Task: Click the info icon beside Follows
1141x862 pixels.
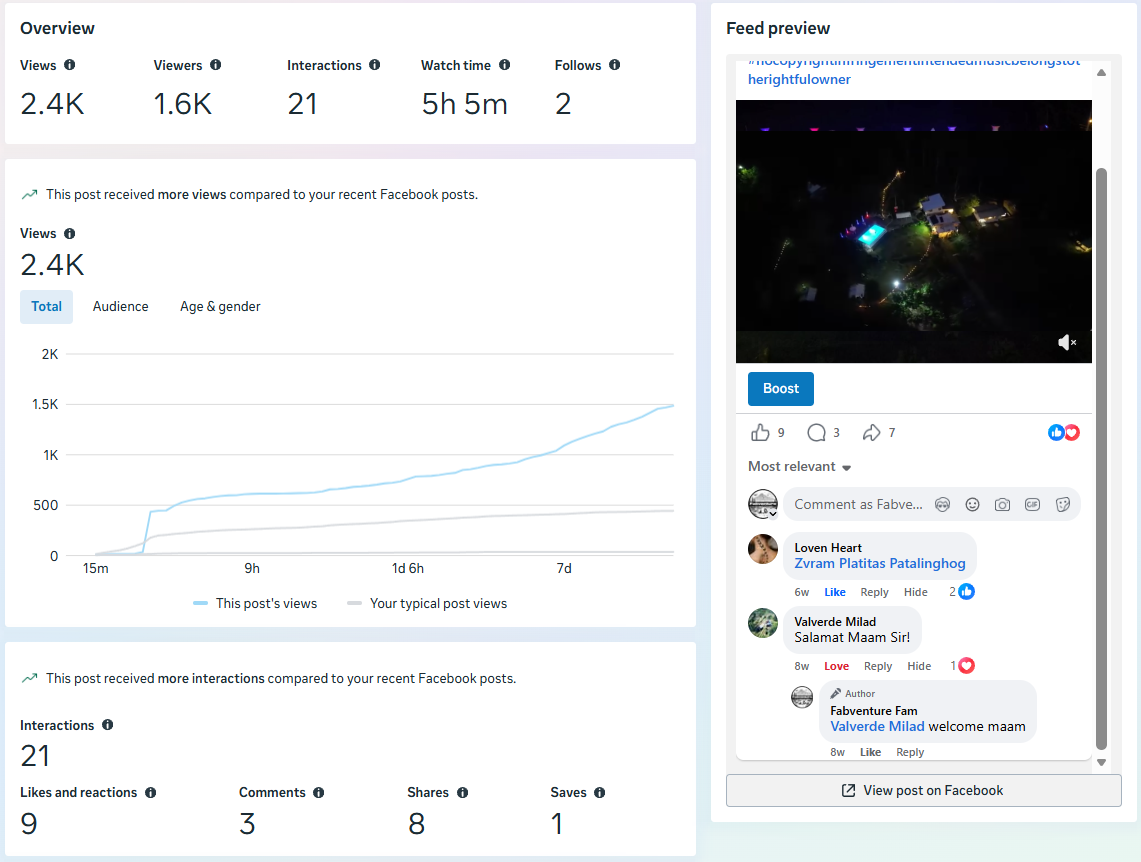Action: coord(614,65)
